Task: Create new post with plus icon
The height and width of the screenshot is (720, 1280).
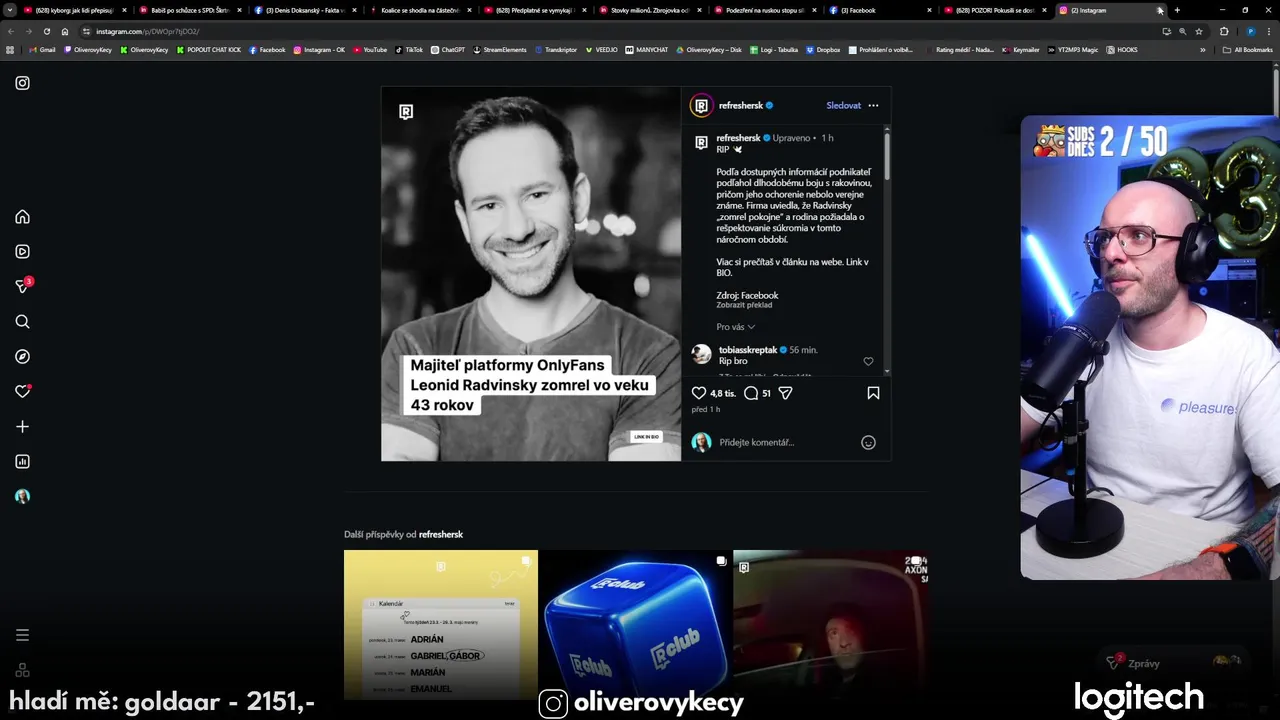Action: (22, 427)
